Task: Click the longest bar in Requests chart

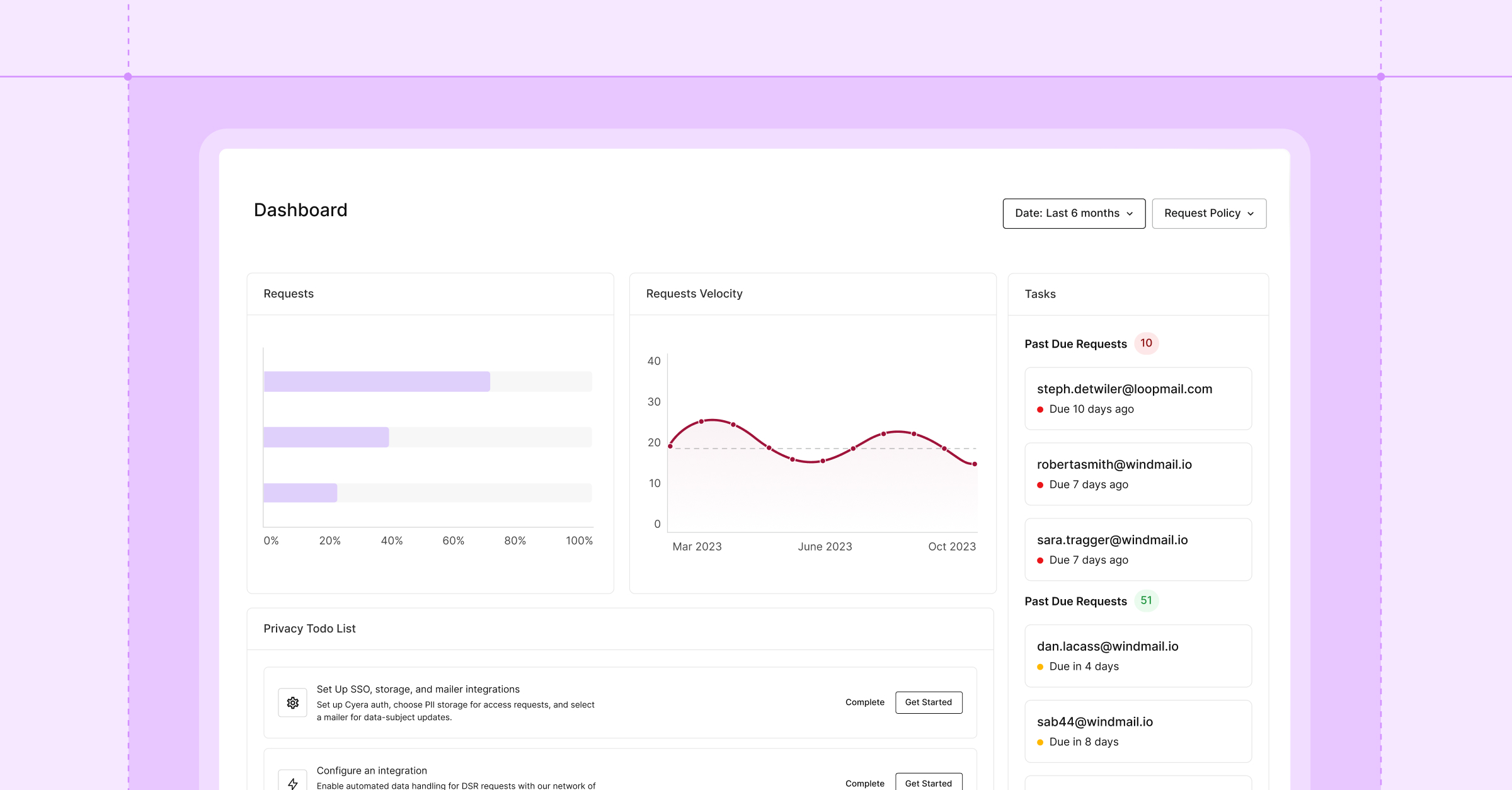Action: [377, 382]
